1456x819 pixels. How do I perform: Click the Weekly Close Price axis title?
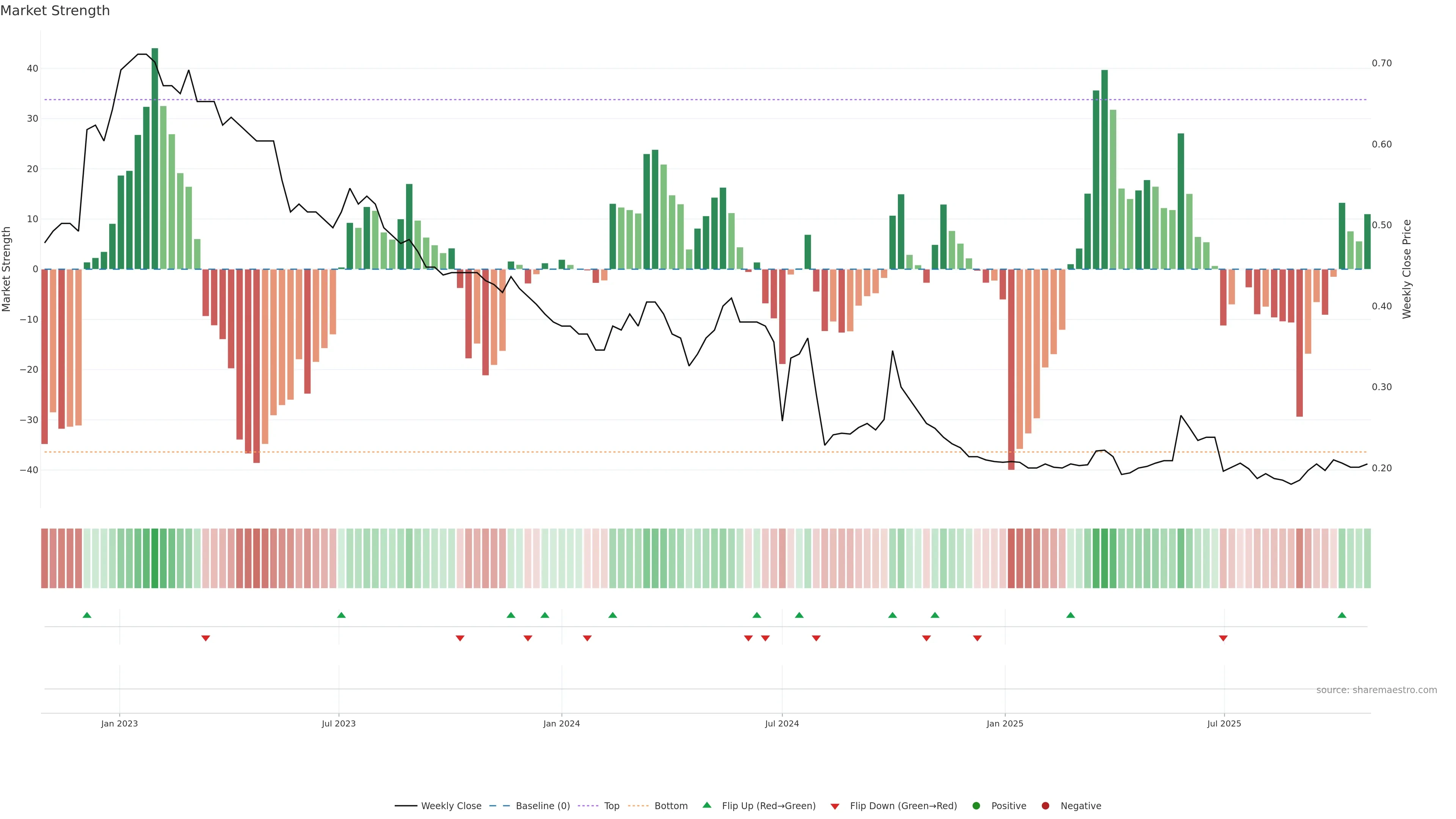tap(1407, 269)
